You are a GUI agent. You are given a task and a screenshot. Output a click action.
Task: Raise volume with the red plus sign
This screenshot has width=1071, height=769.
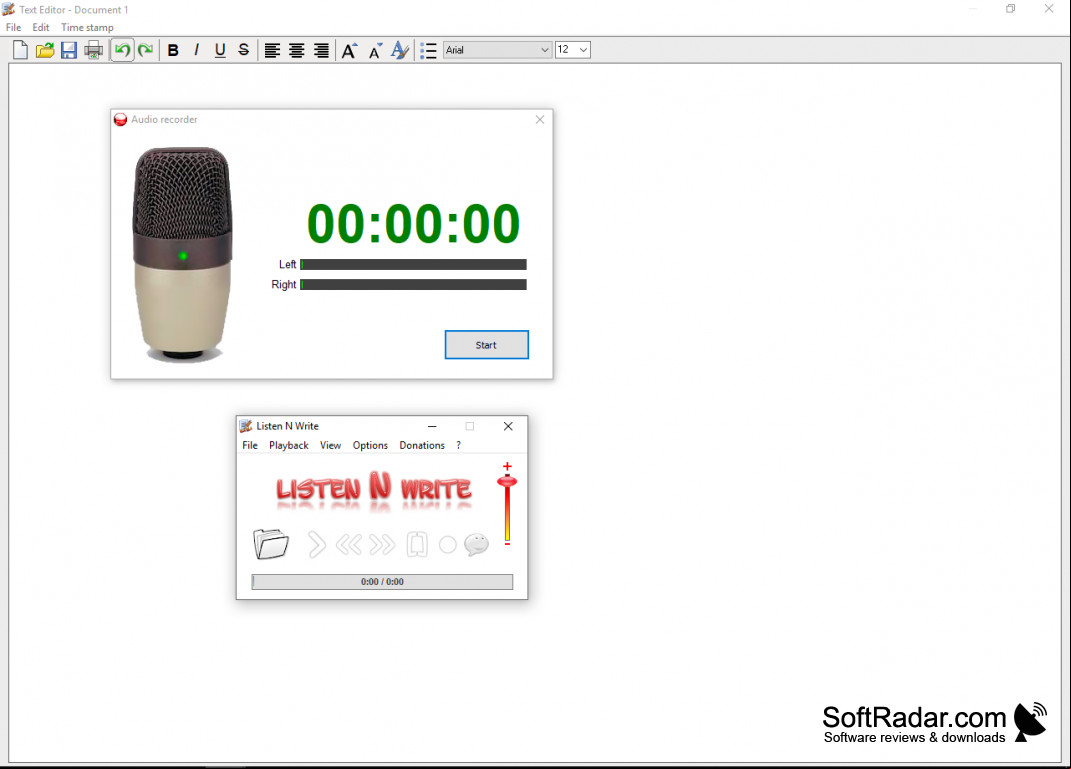click(507, 466)
